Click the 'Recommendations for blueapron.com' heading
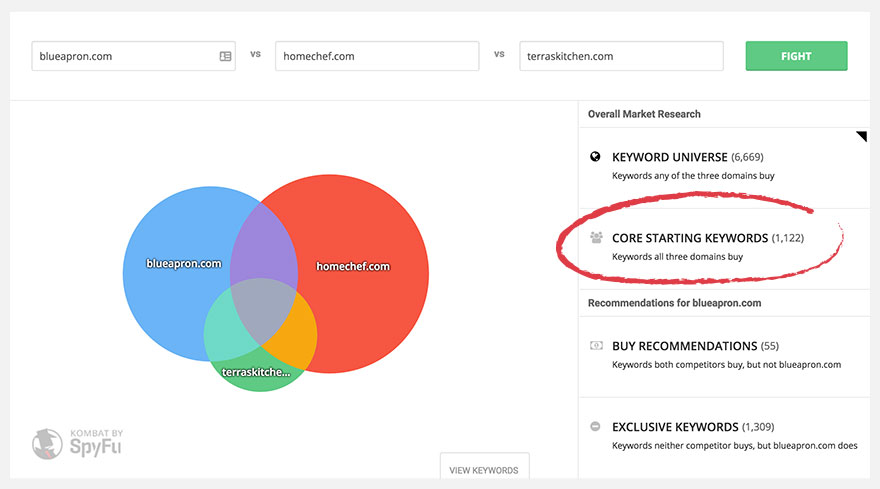Screen dimensions: 880x489 pos(675,303)
